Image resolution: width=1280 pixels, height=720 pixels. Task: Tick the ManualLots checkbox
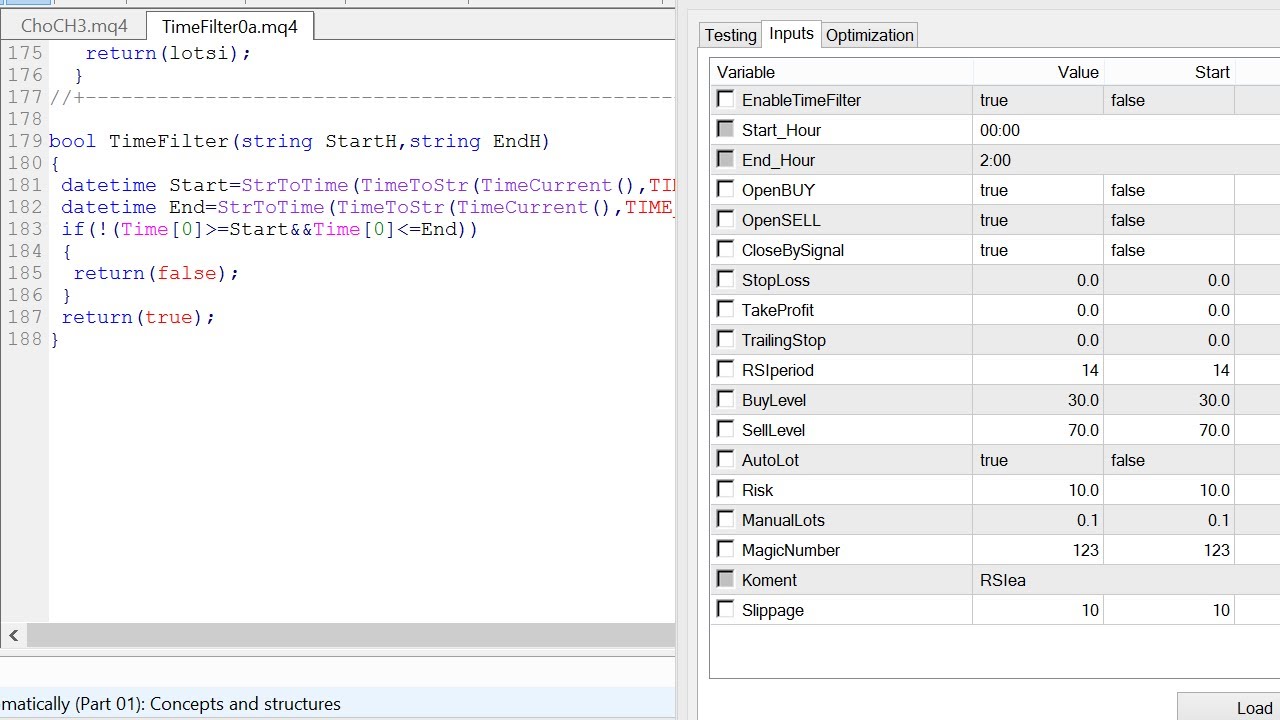click(x=726, y=519)
